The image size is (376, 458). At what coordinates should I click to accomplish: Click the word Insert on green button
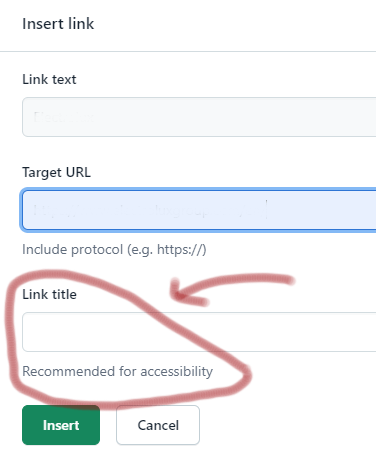[x=61, y=425]
